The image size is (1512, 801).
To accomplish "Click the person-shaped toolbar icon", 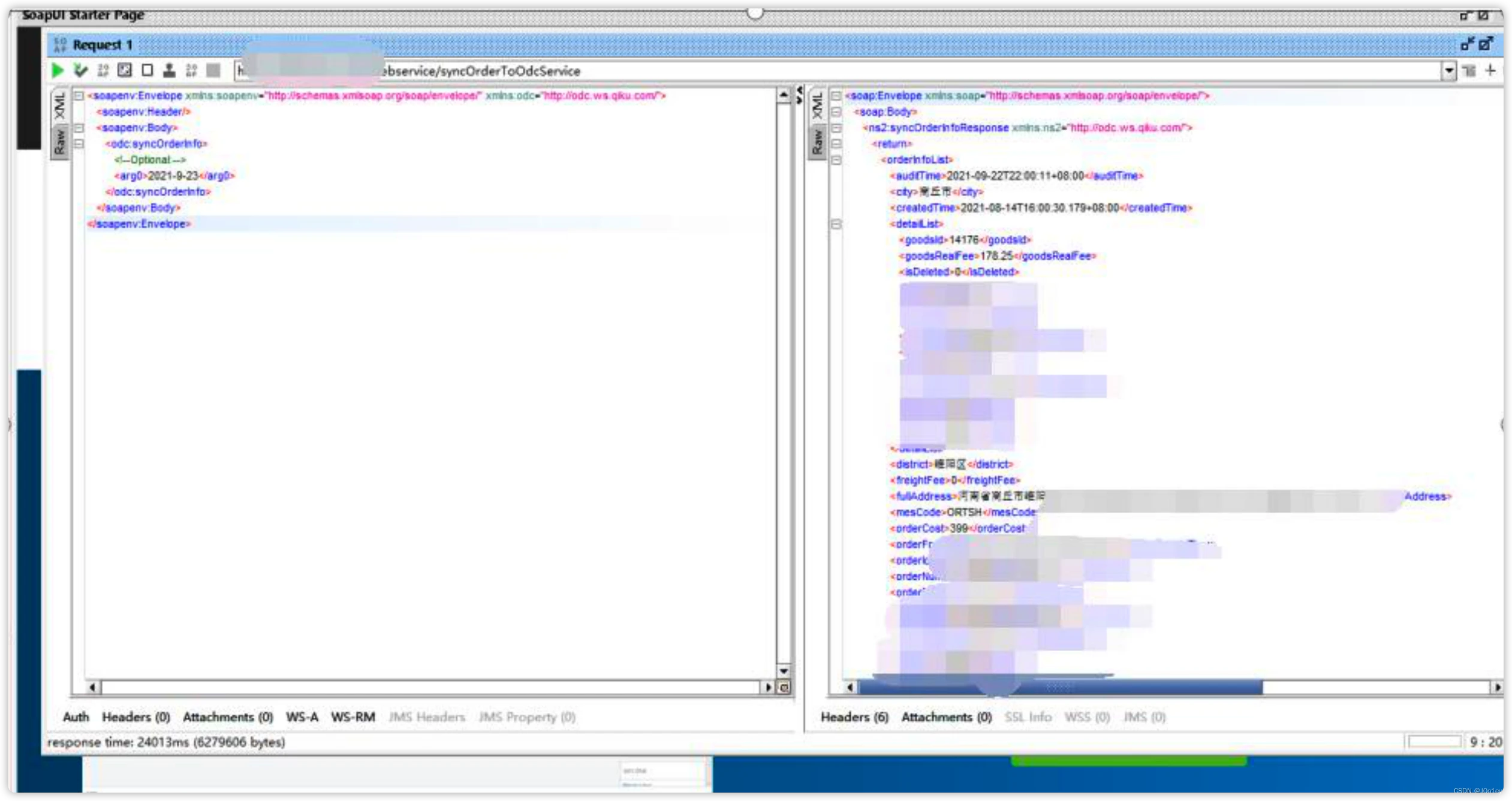I will click(x=170, y=71).
